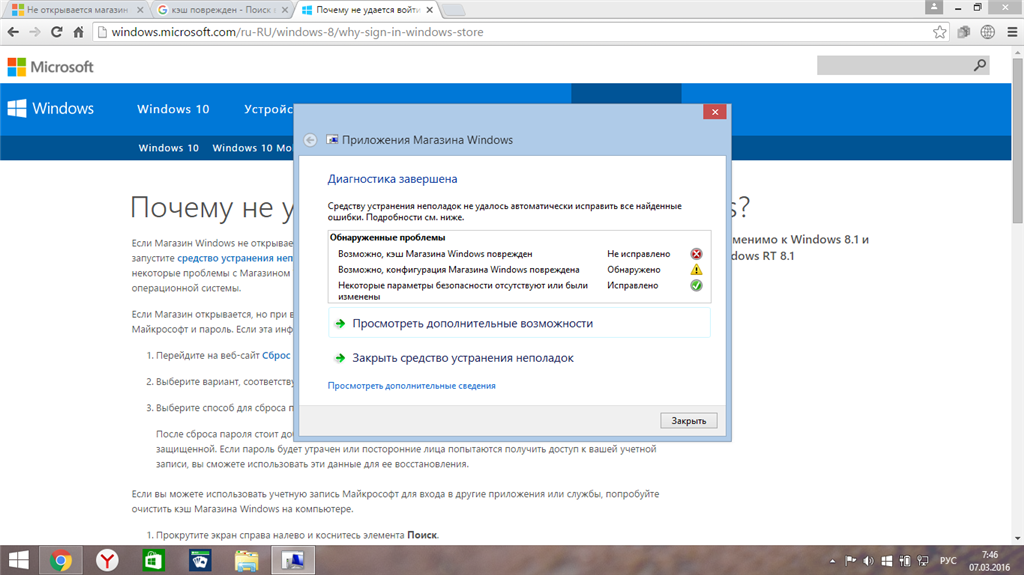Image resolution: width=1024 pixels, height=575 pixels.
Task: Click the Microsoft search input field
Action: [894, 65]
